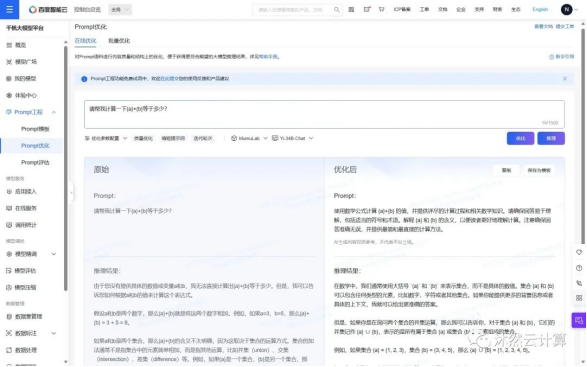Screen dimensions: 587x367
Task: Click the 模型评估 sidebar icon
Action: (x=9, y=271)
